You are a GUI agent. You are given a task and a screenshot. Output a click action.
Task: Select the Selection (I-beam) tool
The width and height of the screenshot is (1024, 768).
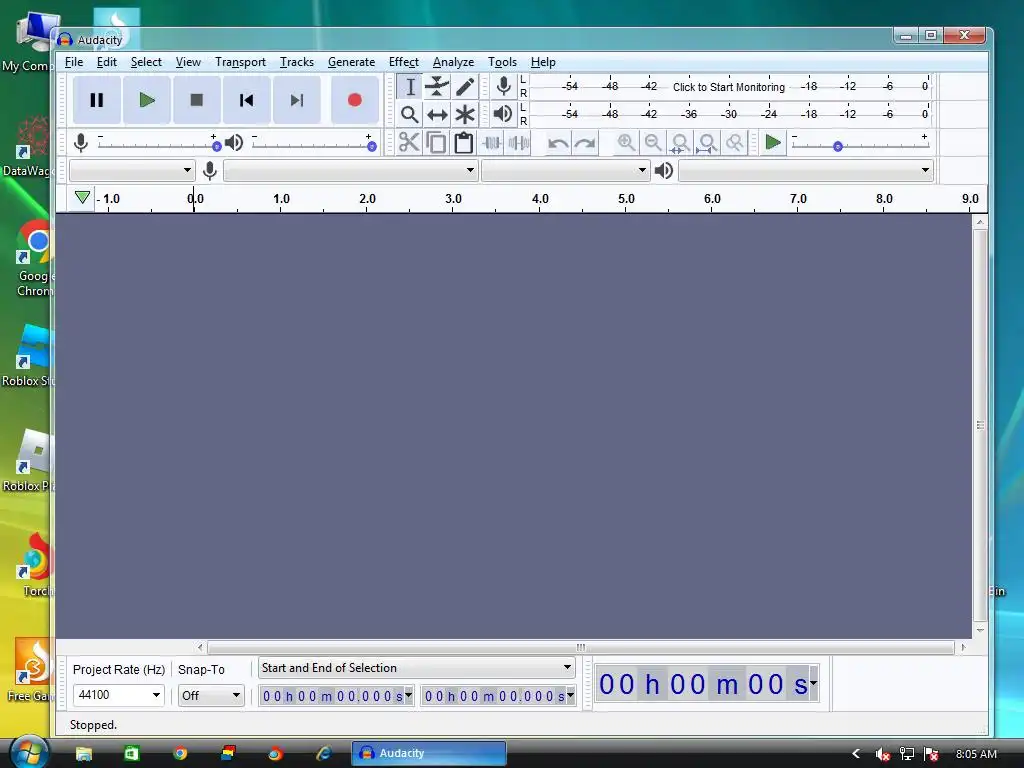[x=409, y=87]
